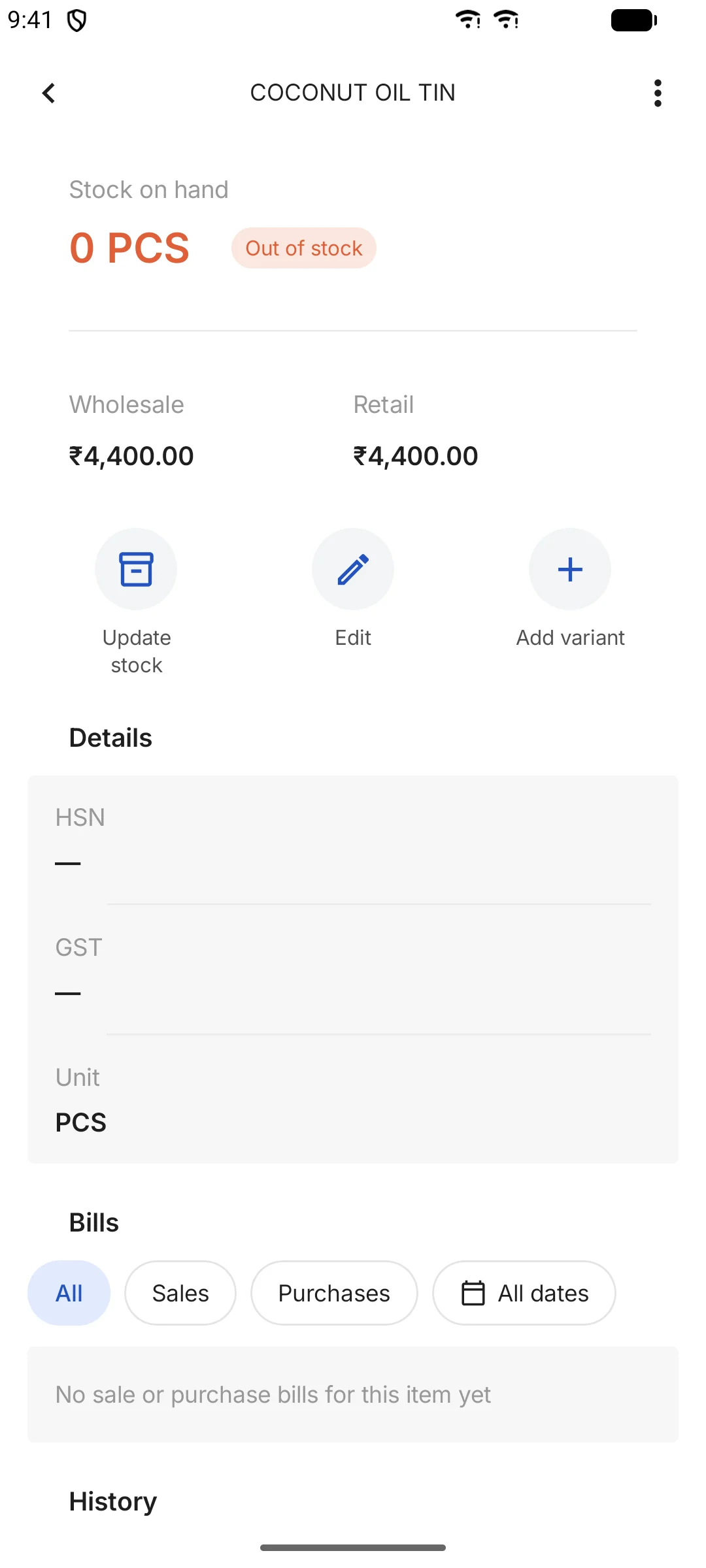
Task: Tap the Unit PCS detail row
Action: [353, 1099]
